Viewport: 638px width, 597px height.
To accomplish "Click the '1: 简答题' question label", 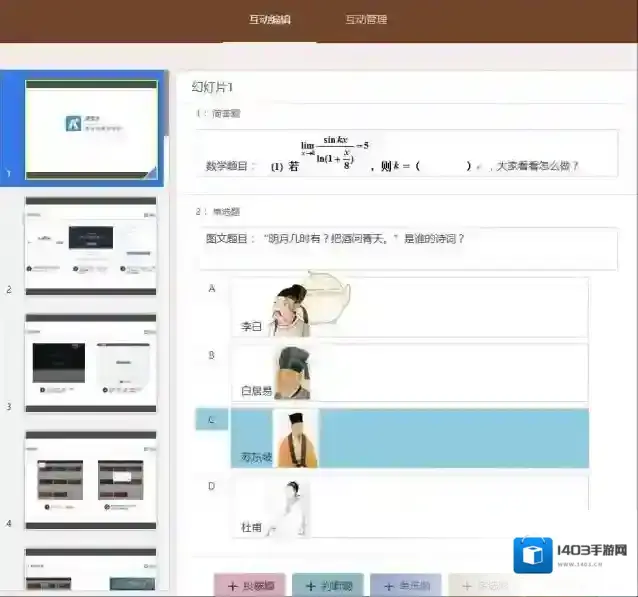I will pyautogui.click(x=218, y=114).
